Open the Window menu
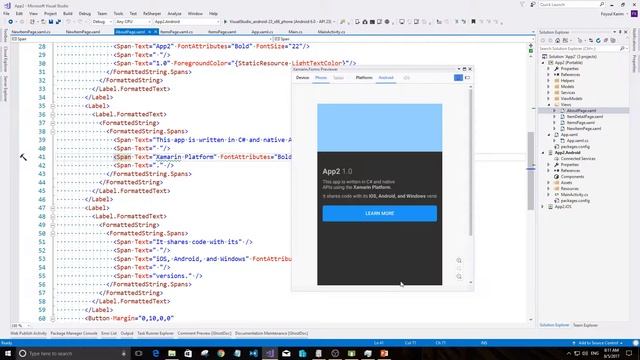Image resolution: width=640 pixels, height=360 pixels. click(195, 13)
